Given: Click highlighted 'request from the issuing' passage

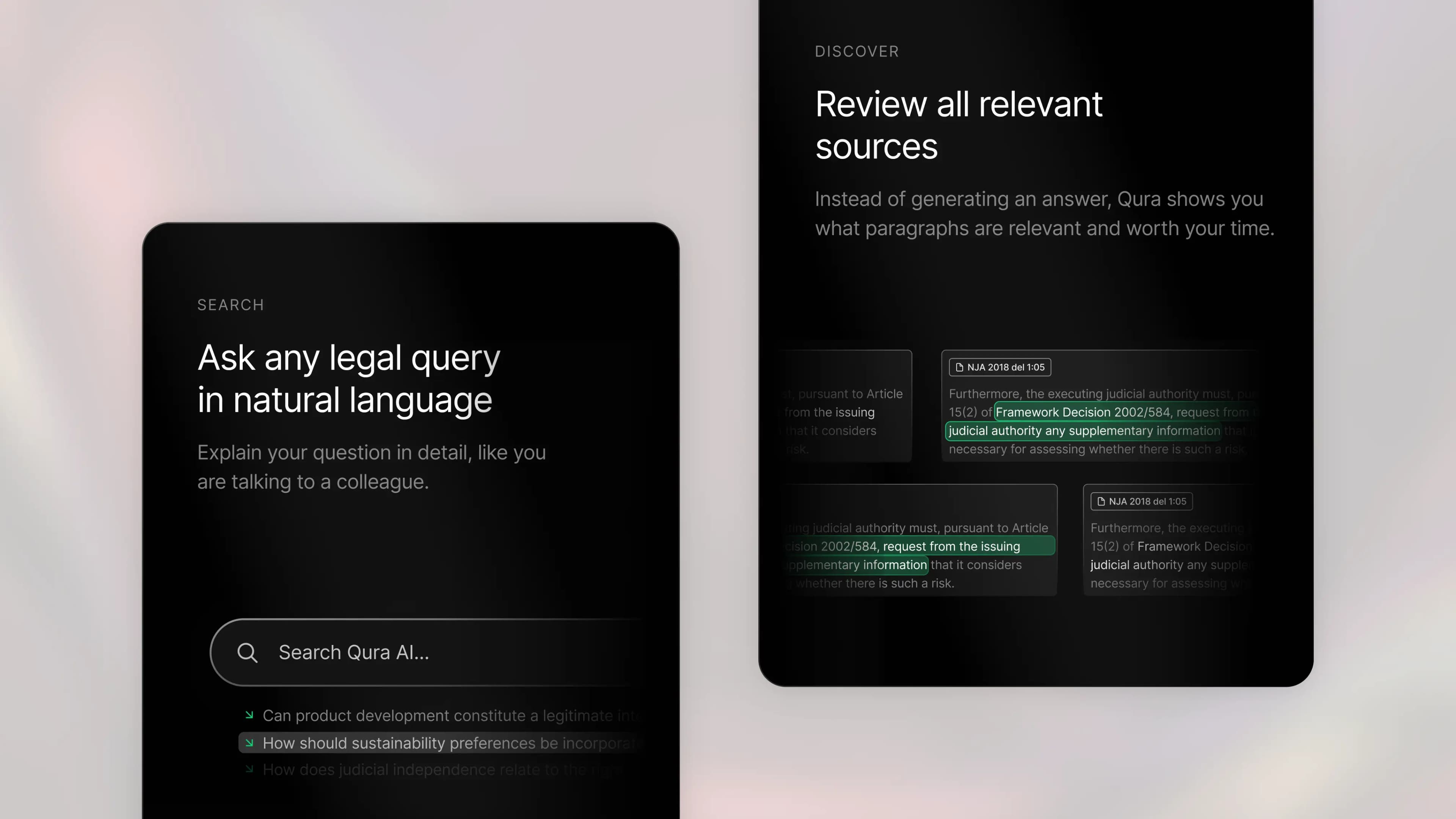Looking at the screenshot, I should point(951,546).
